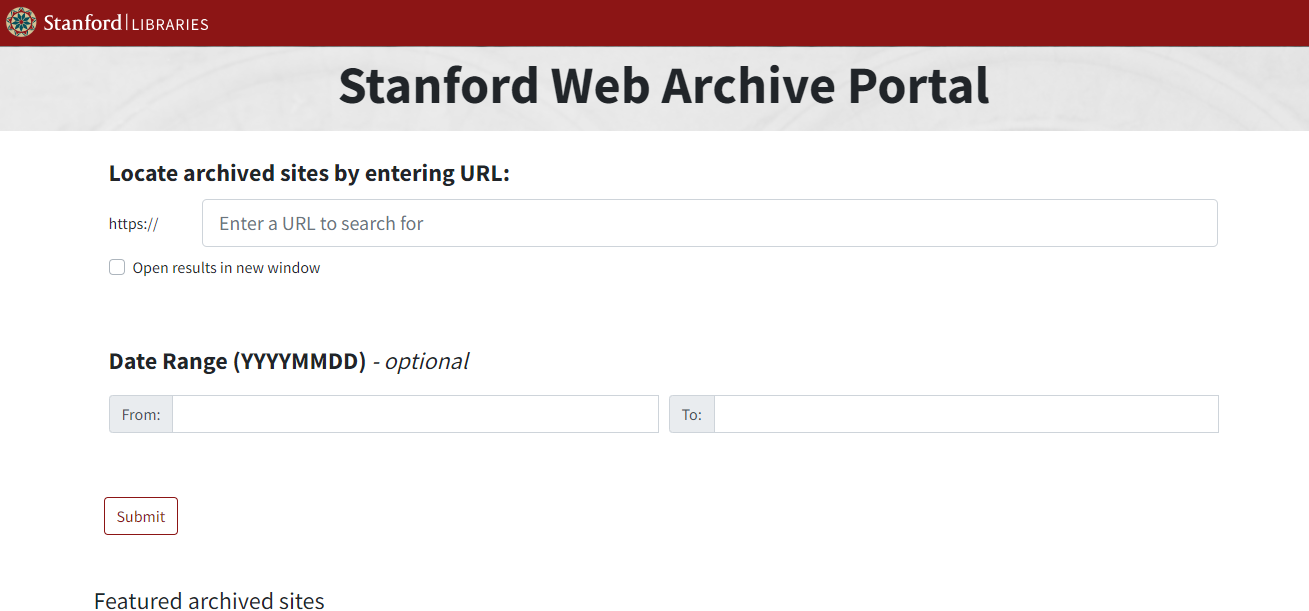
Task: Click 'Locate archived sites by entering URL' heading
Action: point(309,172)
